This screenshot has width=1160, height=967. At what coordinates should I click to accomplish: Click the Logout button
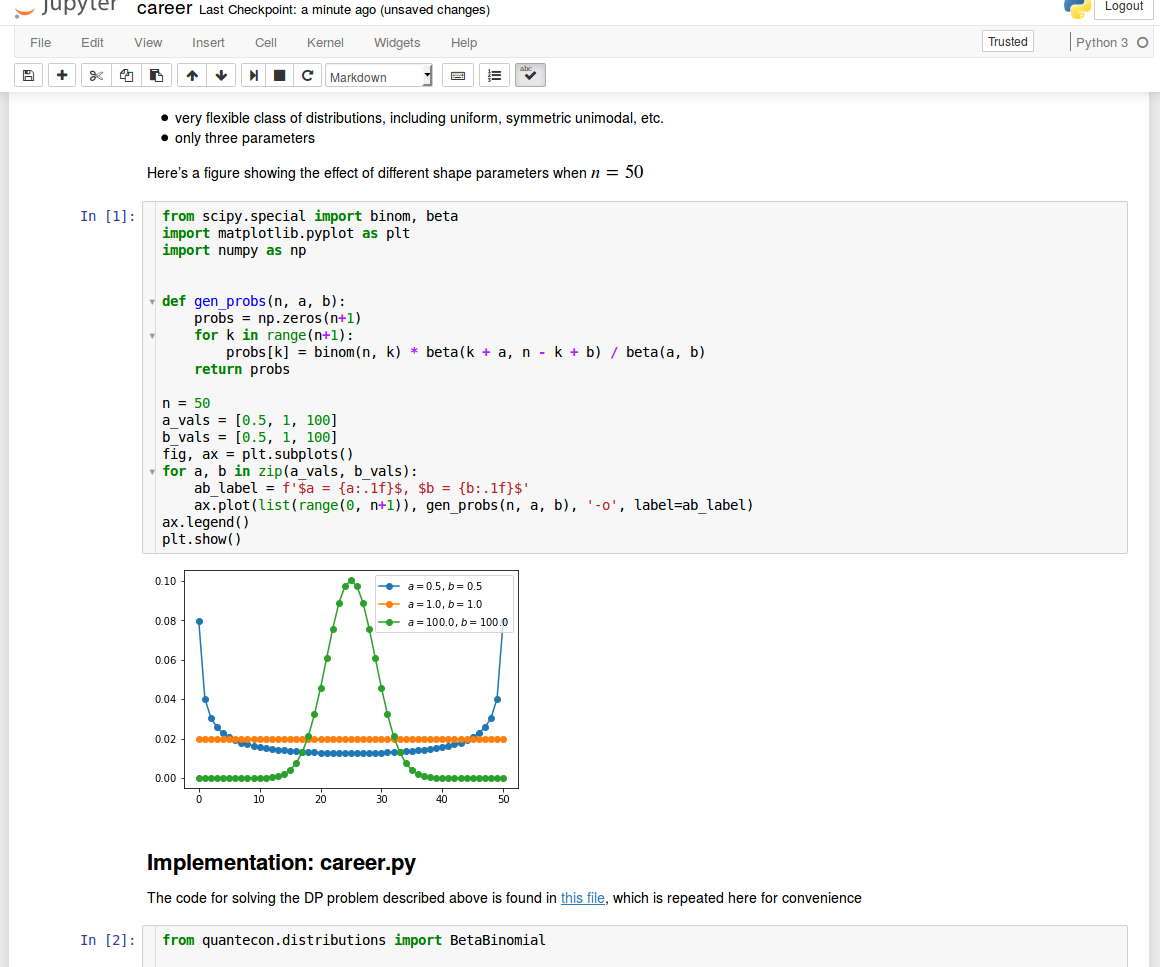(1124, 7)
